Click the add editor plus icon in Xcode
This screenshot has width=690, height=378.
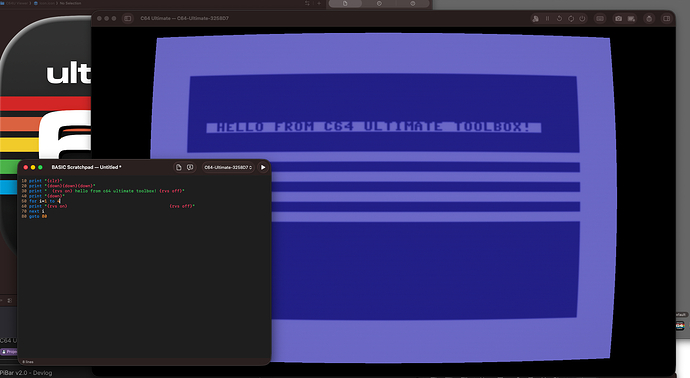point(319,4)
